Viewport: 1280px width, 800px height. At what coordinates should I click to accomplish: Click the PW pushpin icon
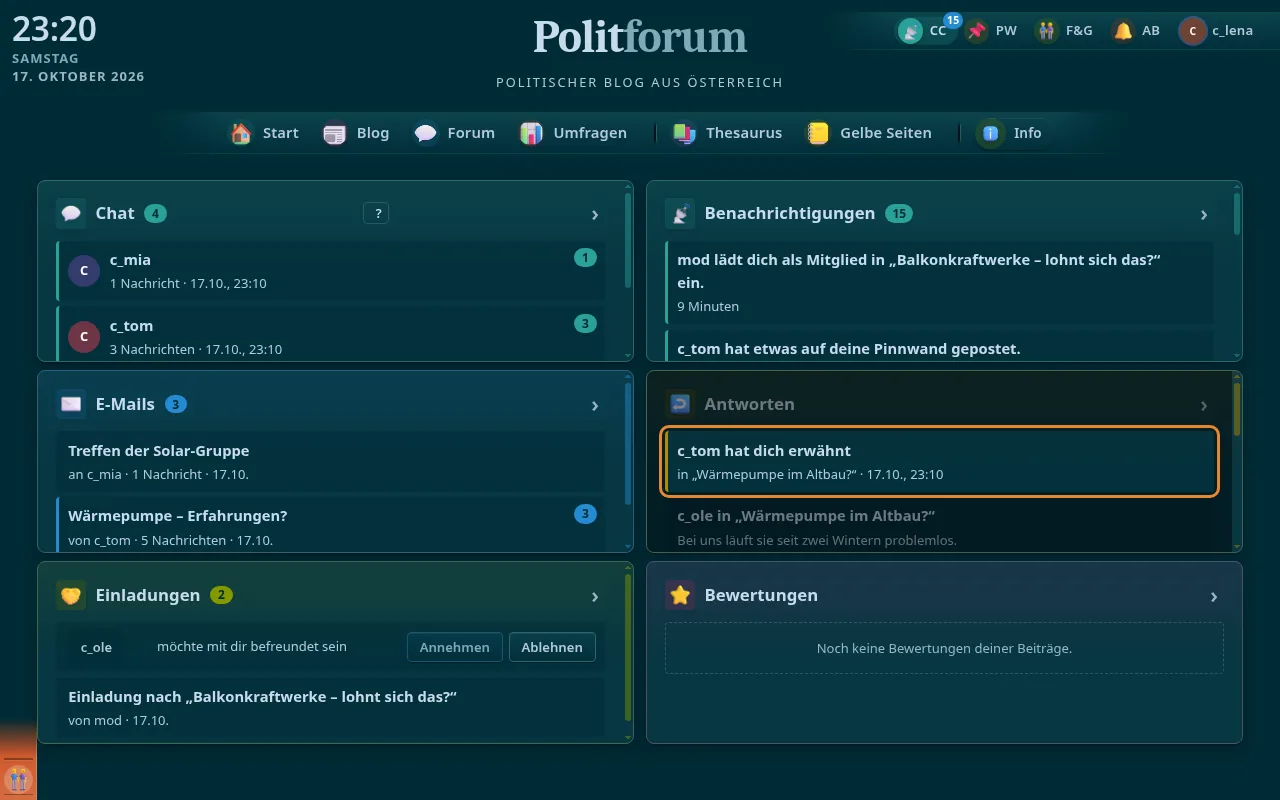pyautogui.click(x=977, y=31)
